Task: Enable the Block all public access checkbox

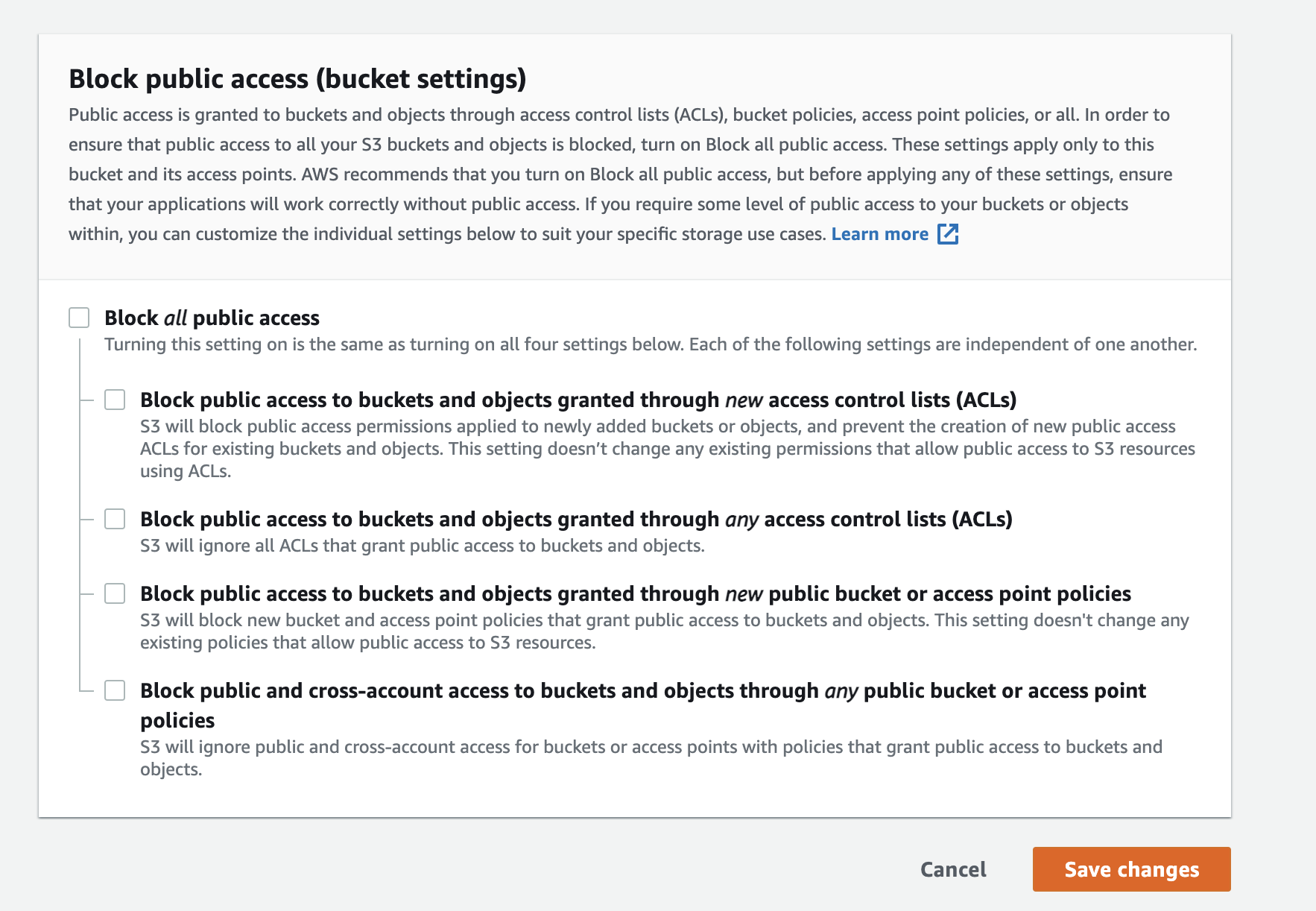Action: click(79, 318)
